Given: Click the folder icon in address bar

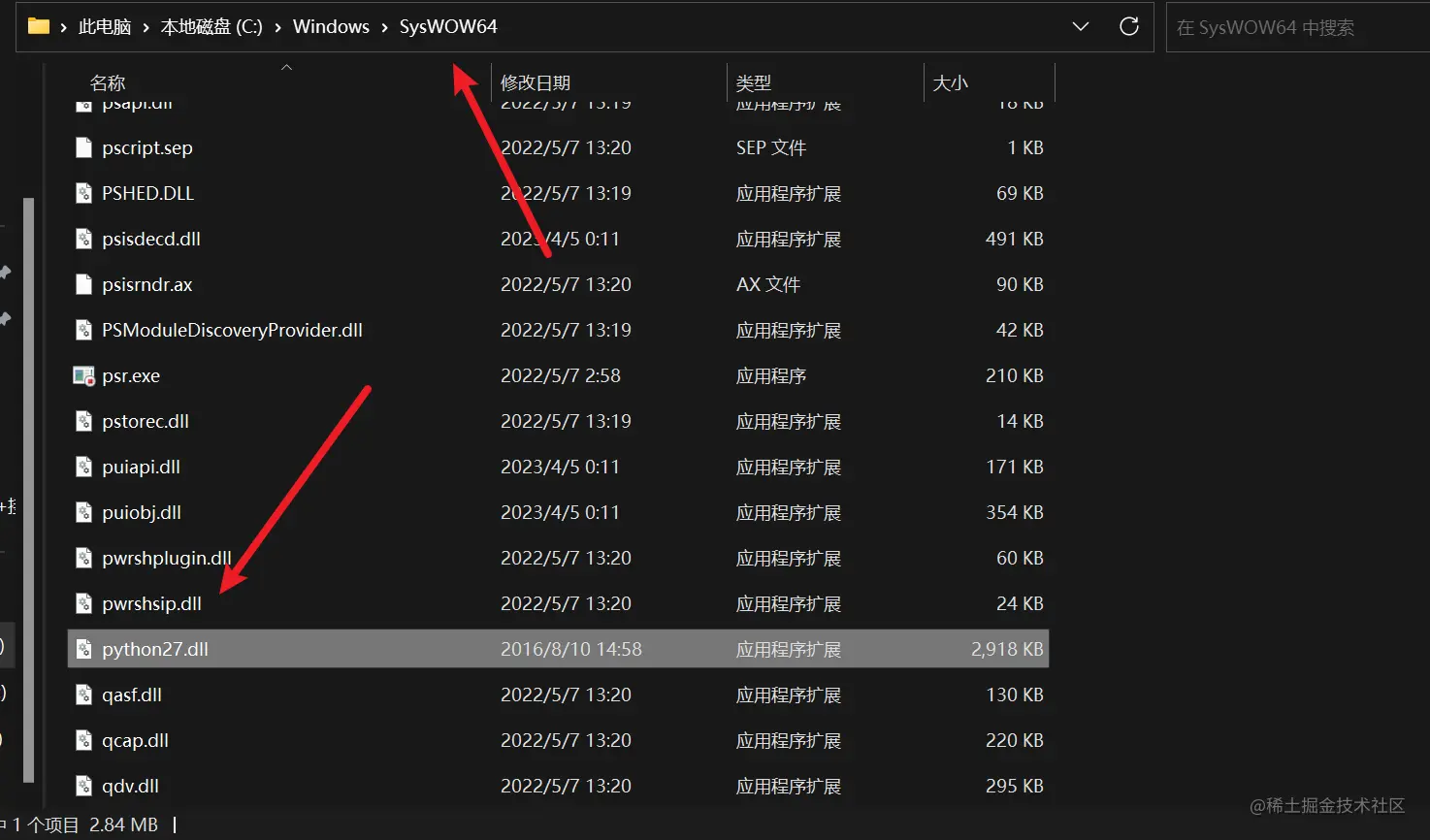Looking at the screenshot, I should click(x=39, y=26).
